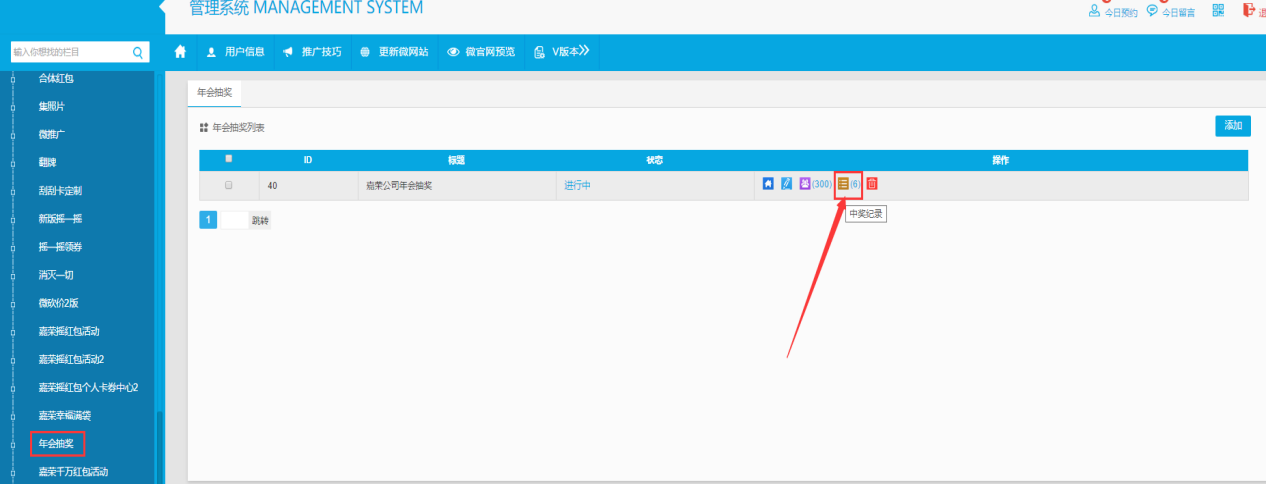This screenshot has height=484, width=1266.
Task: Toggle the select-all checkbox in table header
Action: click(229, 159)
